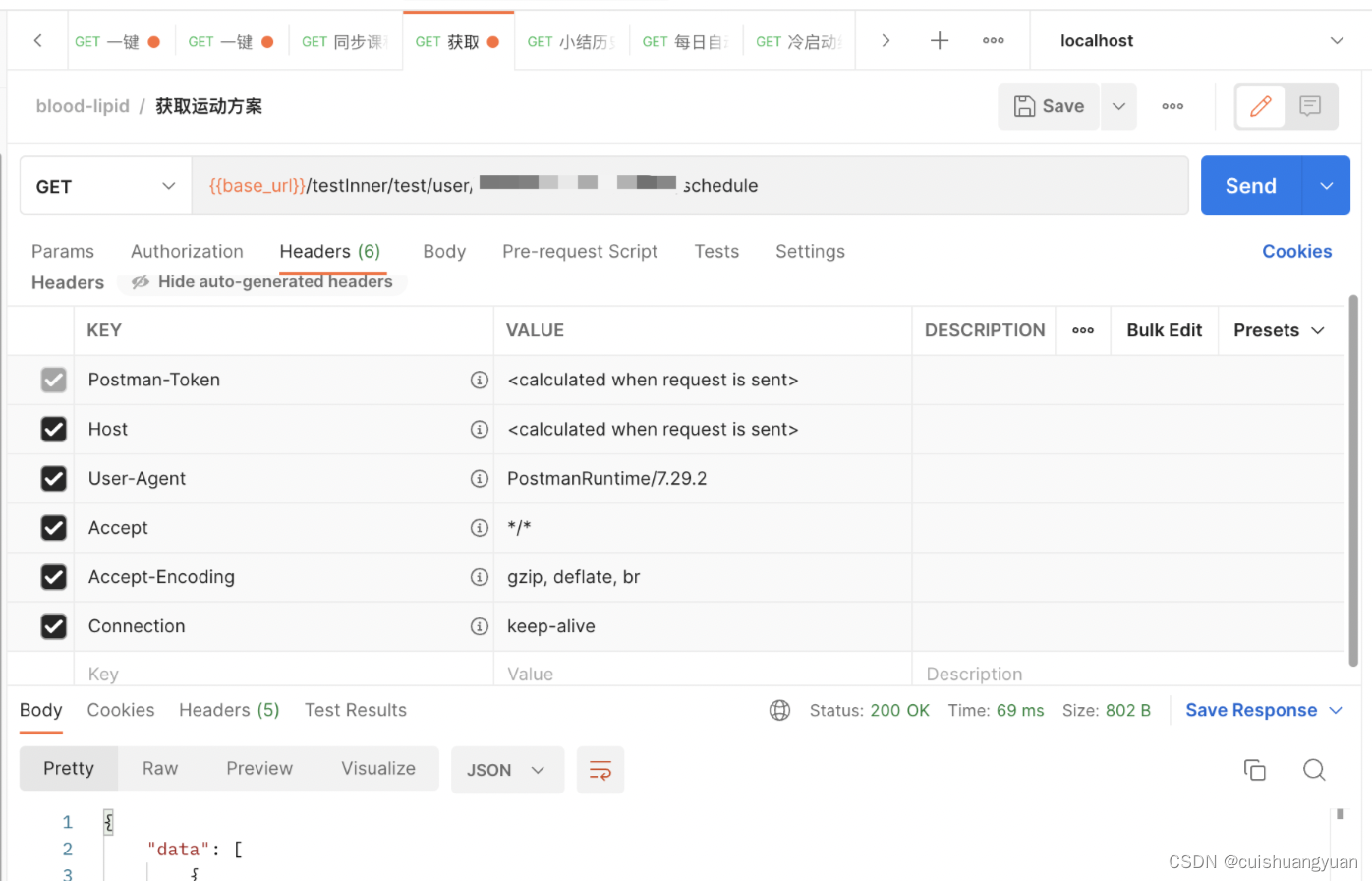Uncheck the Accept-Encoding header
1372x881 pixels.
point(53,577)
